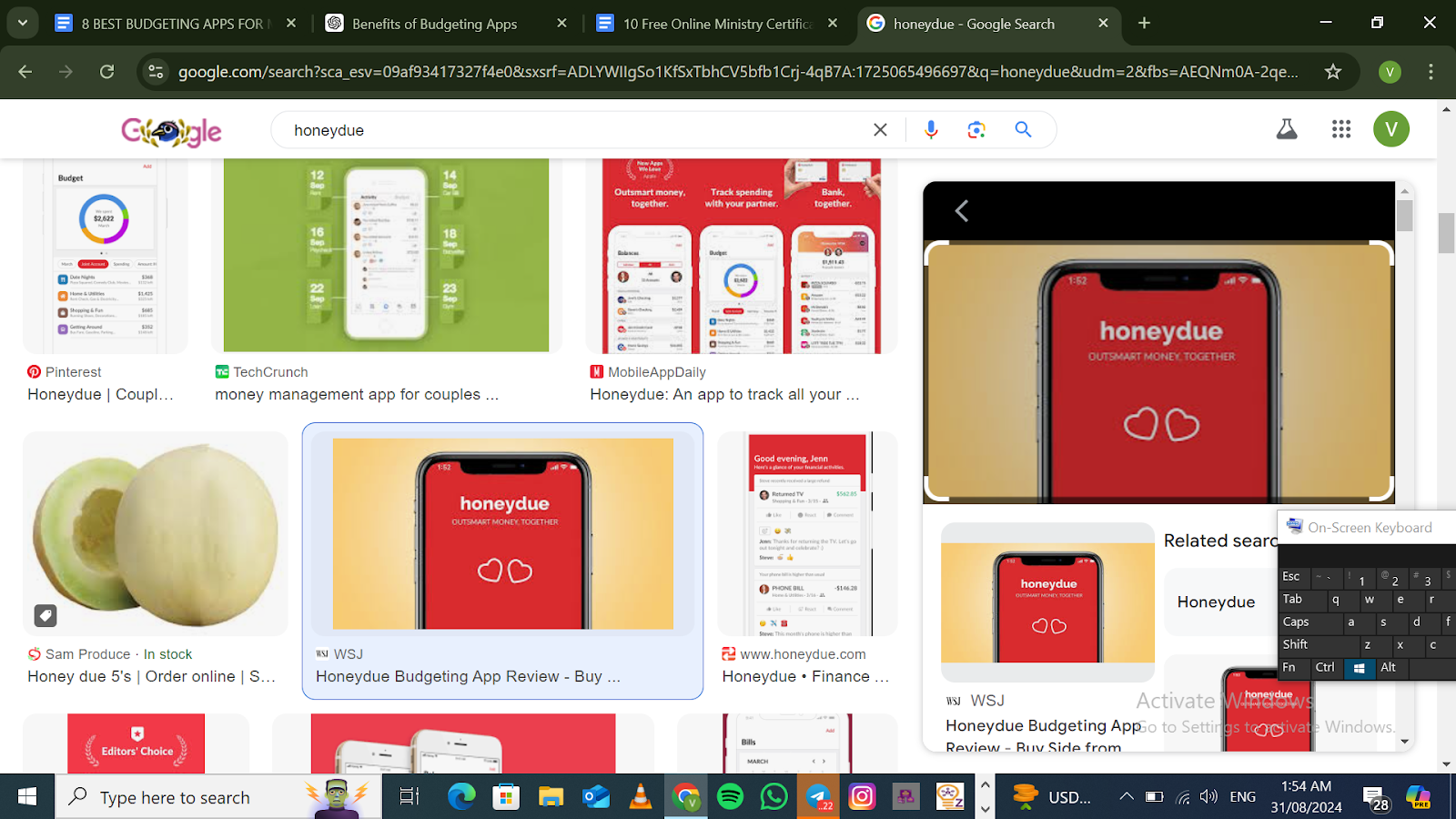Click the page vertical scrollbar thumb
1456x819 pixels.
1447,233
